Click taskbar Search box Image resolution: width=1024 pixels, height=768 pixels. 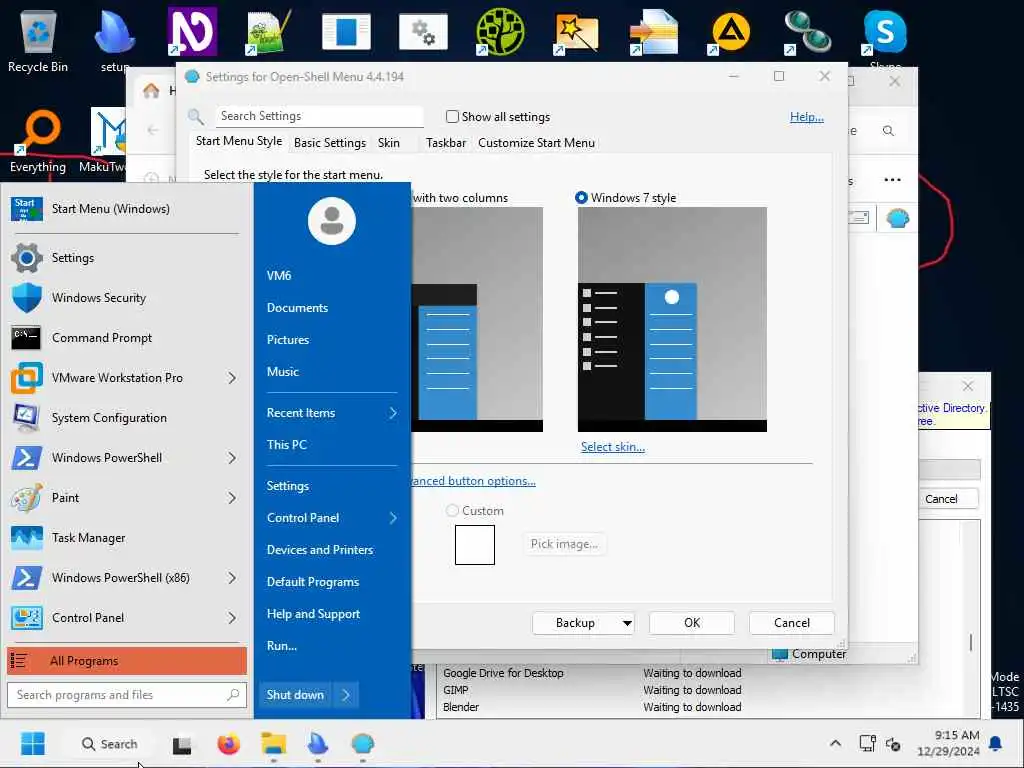(109, 744)
